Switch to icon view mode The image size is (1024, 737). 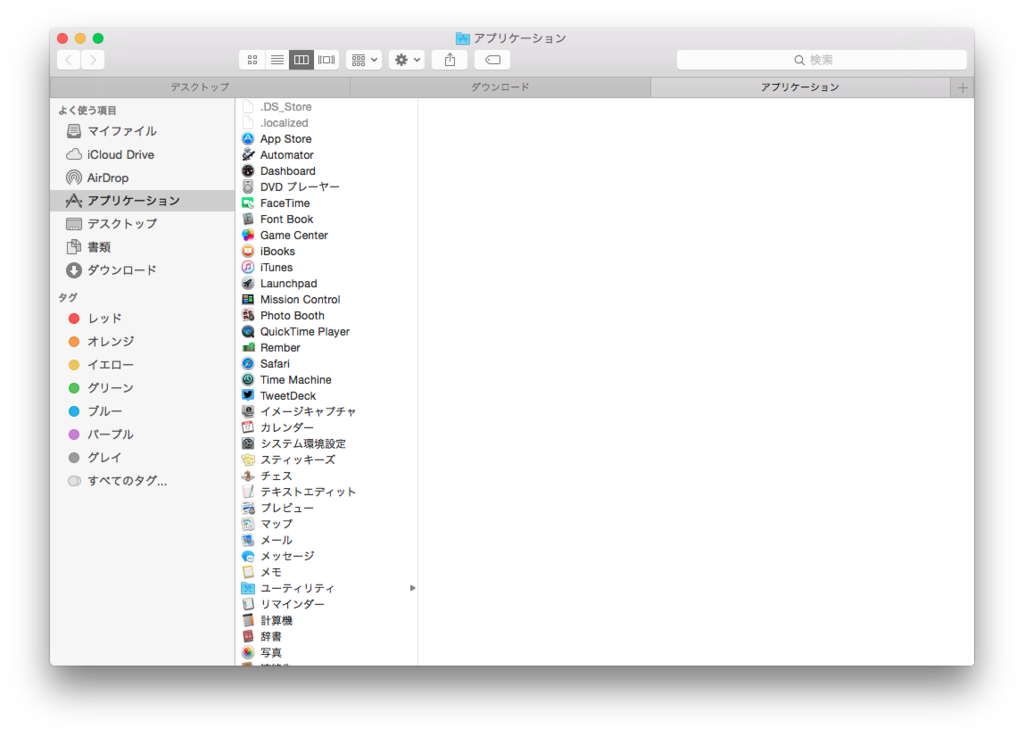point(252,60)
